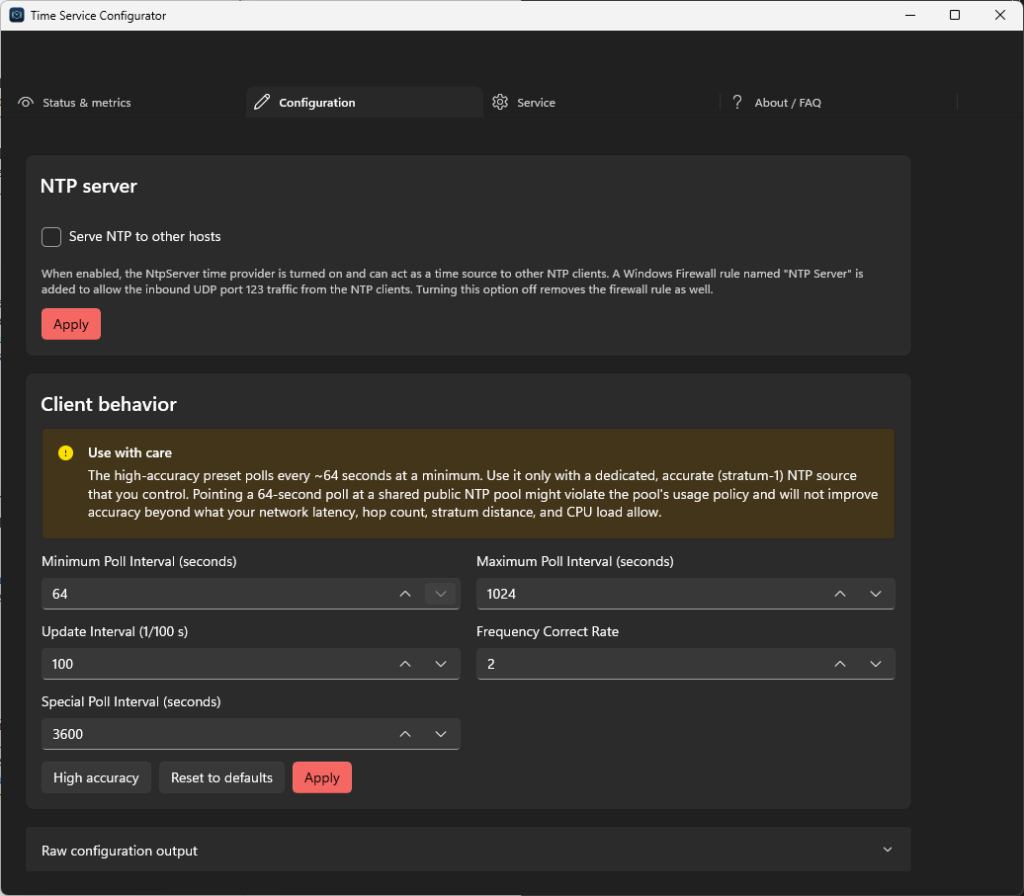Click the yellow warning icon in Use with care

point(65,453)
